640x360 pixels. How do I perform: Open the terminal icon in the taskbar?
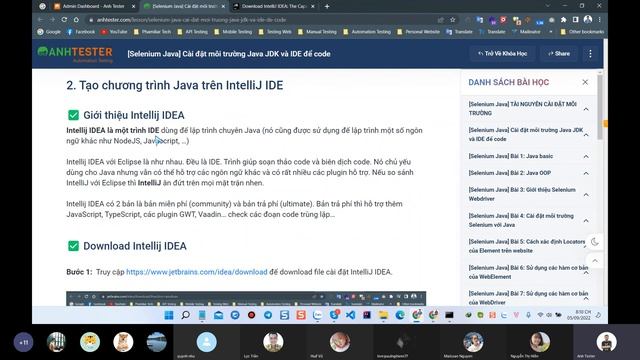[449, 315]
